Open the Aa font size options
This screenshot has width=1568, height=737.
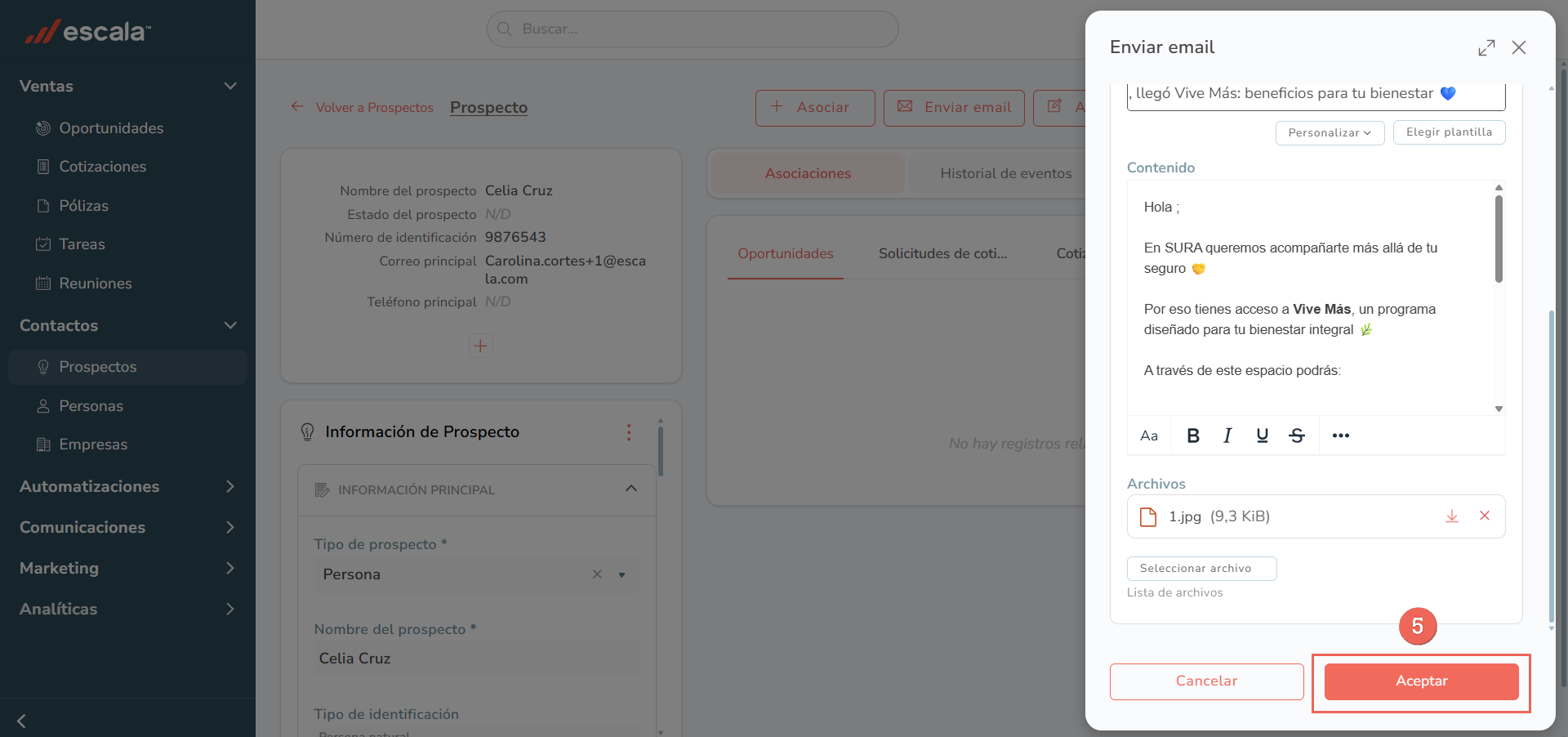pyautogui.click(x=1149, y=435)
